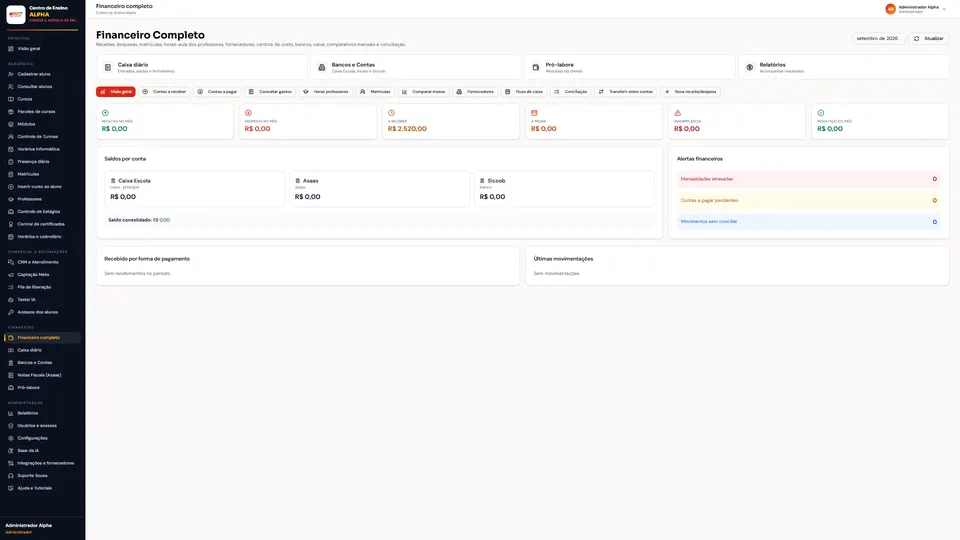
Task: Click the Suporte Souza headset icon
Action: [10, 476]
